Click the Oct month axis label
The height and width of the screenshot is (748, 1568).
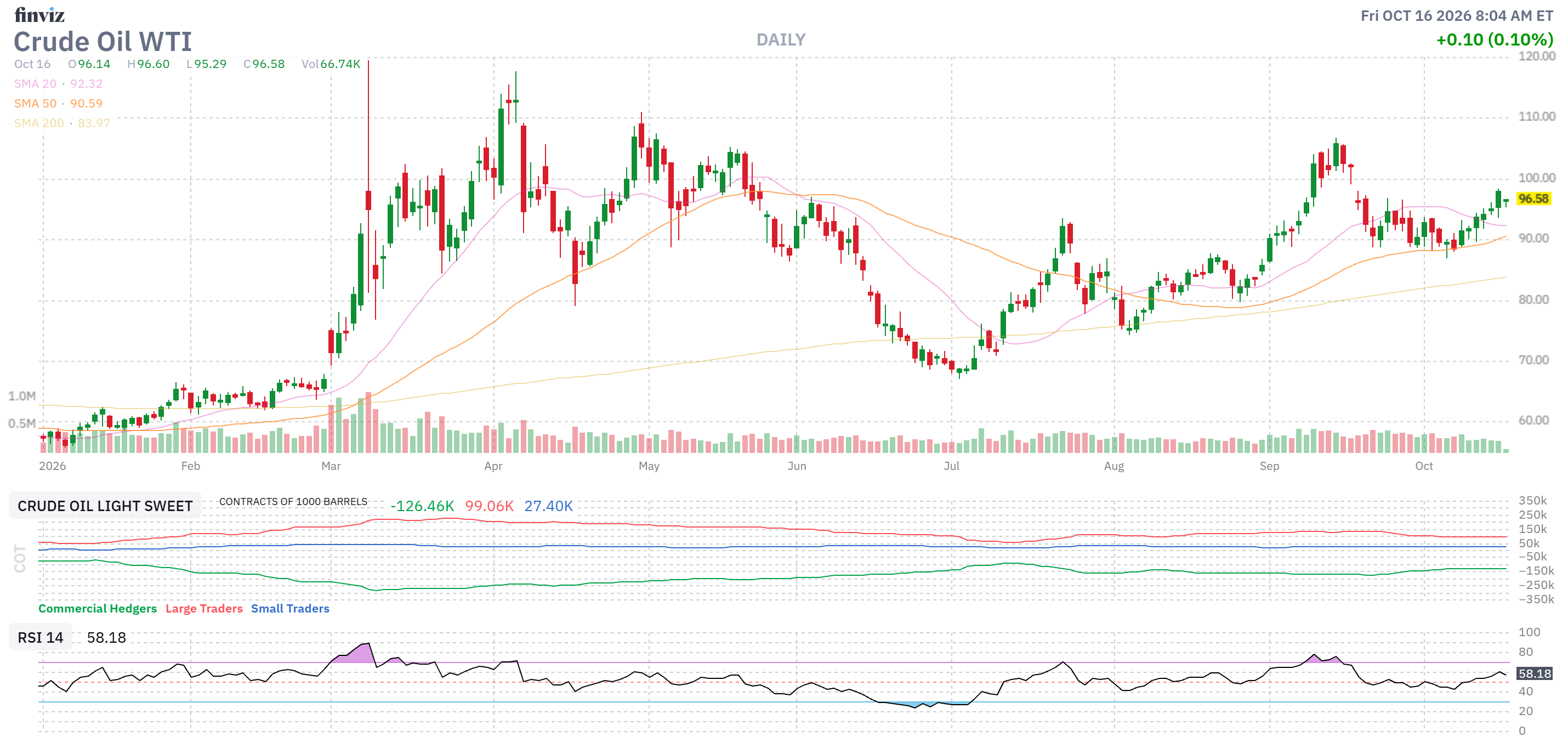[1424, 466]
